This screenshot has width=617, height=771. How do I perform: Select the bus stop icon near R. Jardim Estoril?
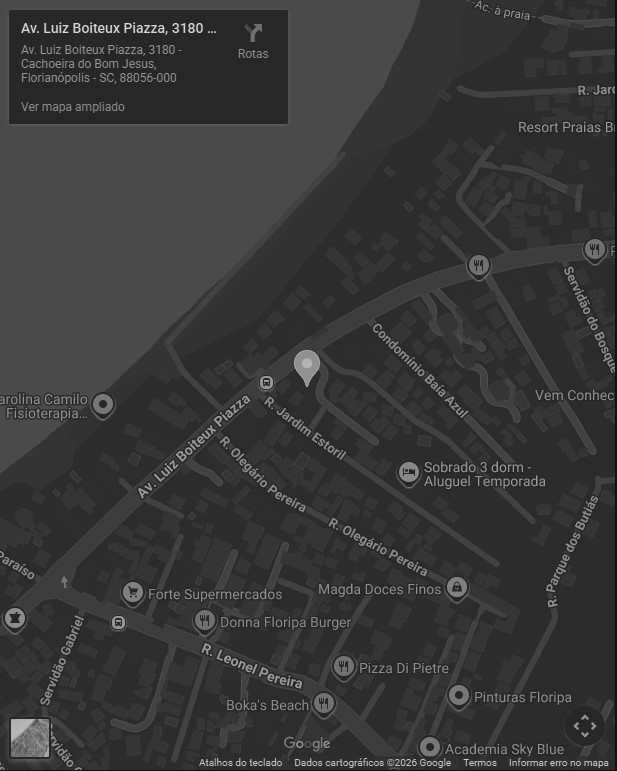coord(266,382)
